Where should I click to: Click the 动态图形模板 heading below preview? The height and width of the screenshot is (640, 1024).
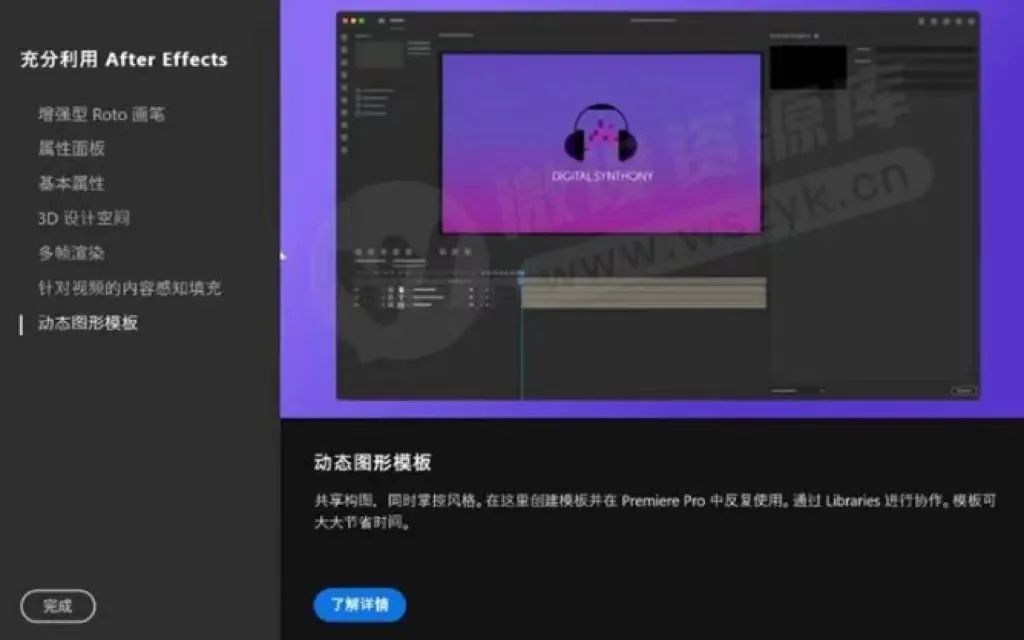coord(372,462)
